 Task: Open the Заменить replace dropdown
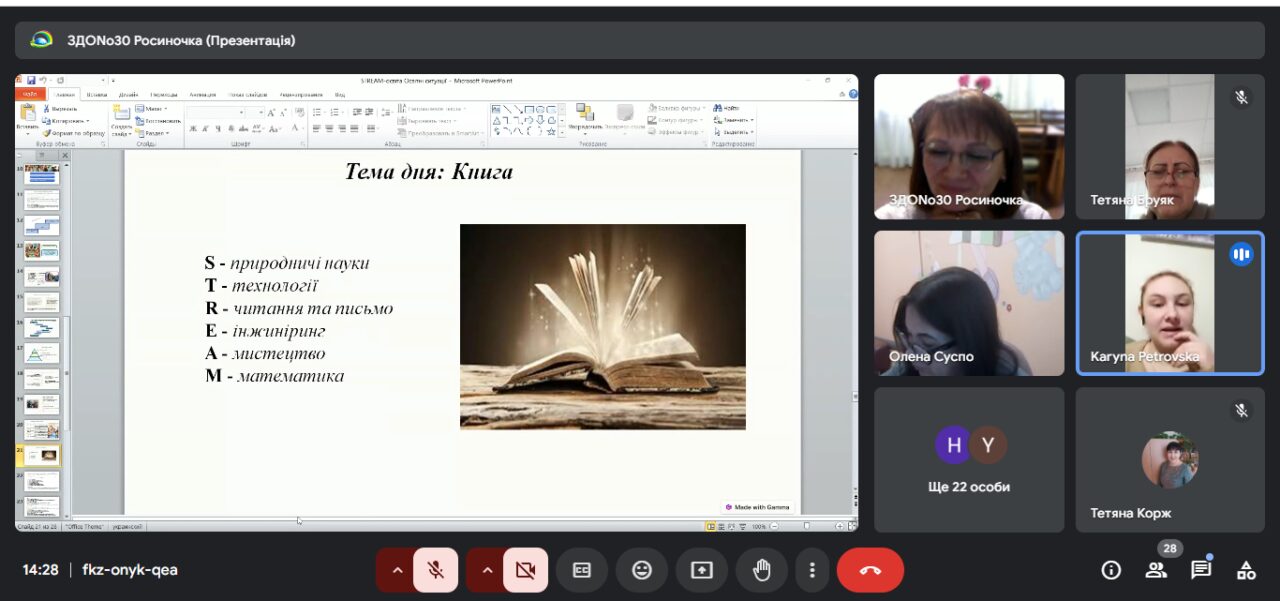[734, 121]
